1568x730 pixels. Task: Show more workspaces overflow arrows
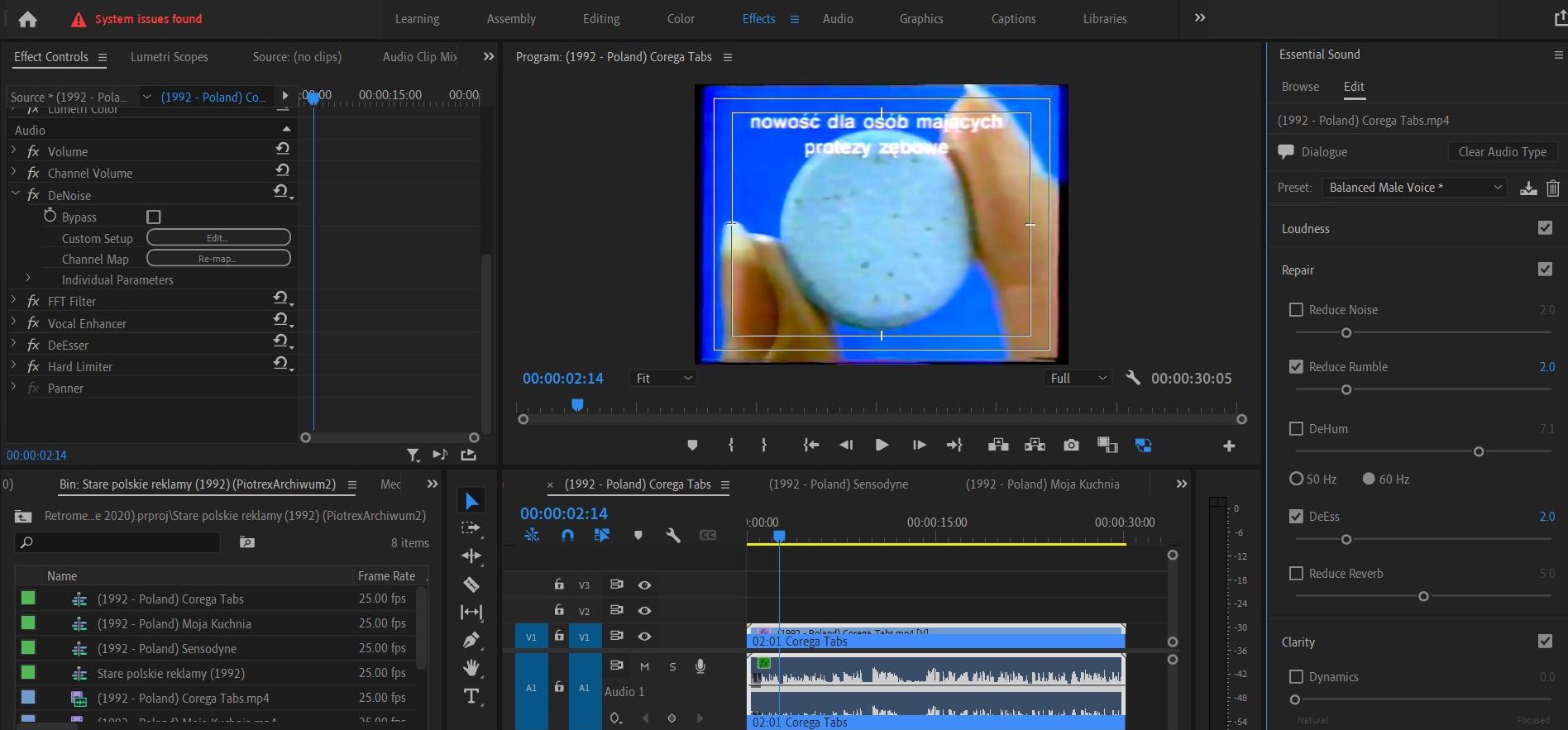coord(1200,17)
